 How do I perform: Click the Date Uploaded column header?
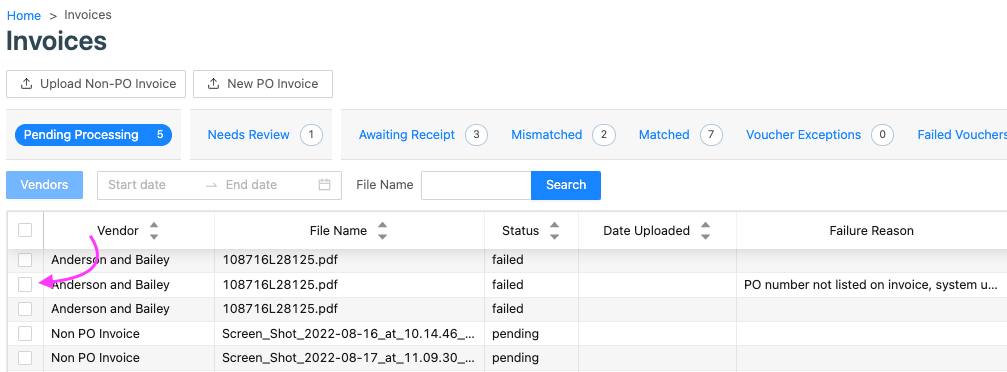click(658, 231)
